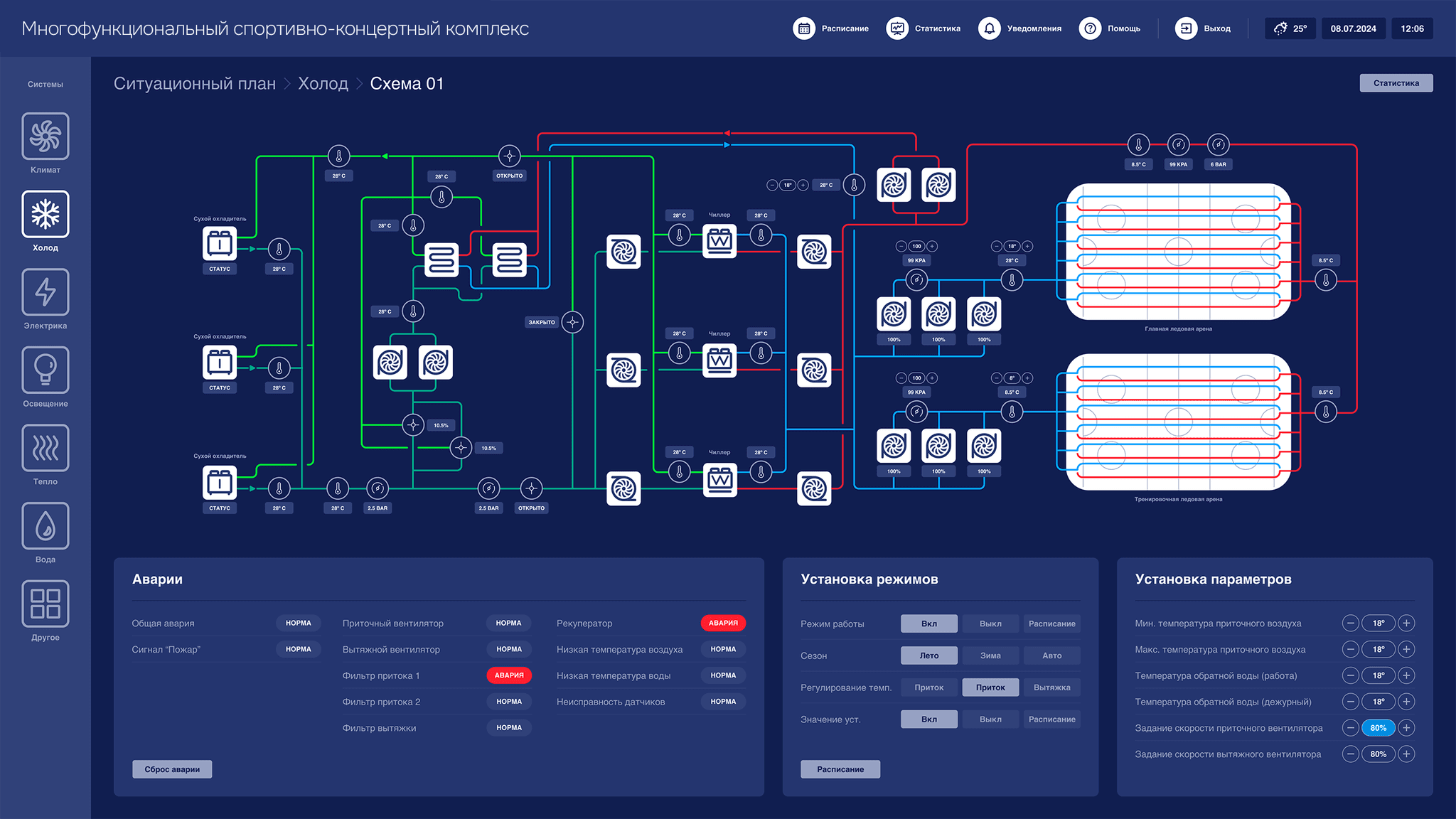The image size is (1456, 819).
Task: Click the Выход exit icon
Action: (1186, 28)
